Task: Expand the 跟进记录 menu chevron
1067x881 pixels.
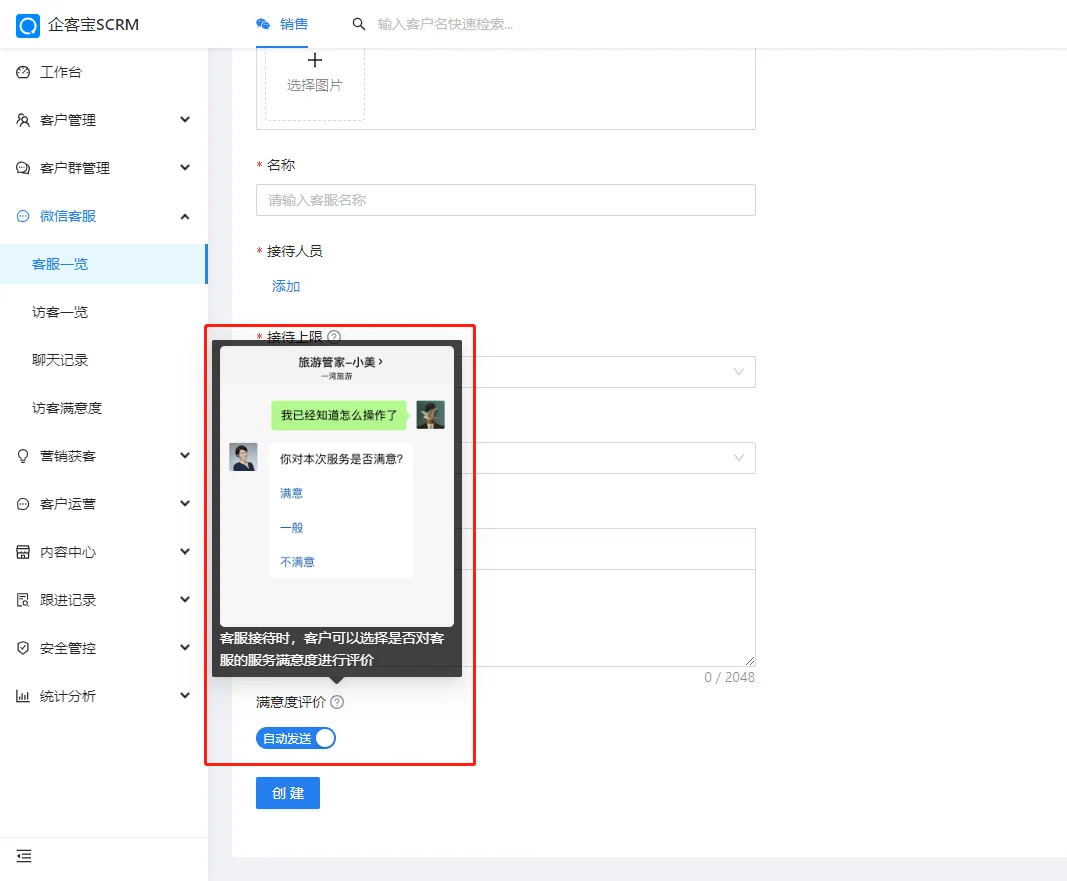Action: click(185, 599)
